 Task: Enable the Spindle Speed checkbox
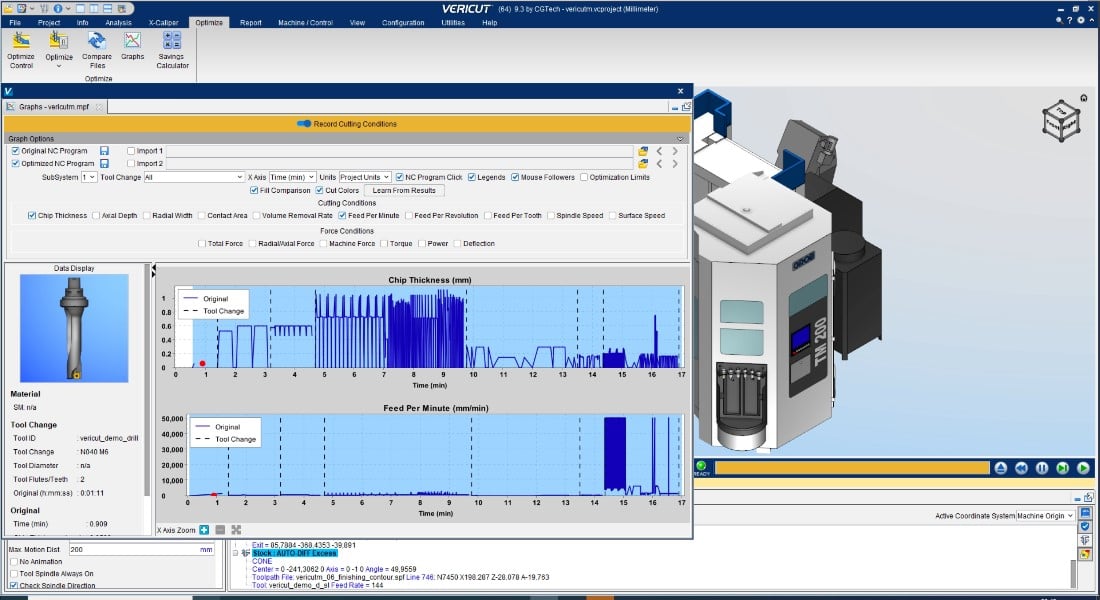point(551,215)
